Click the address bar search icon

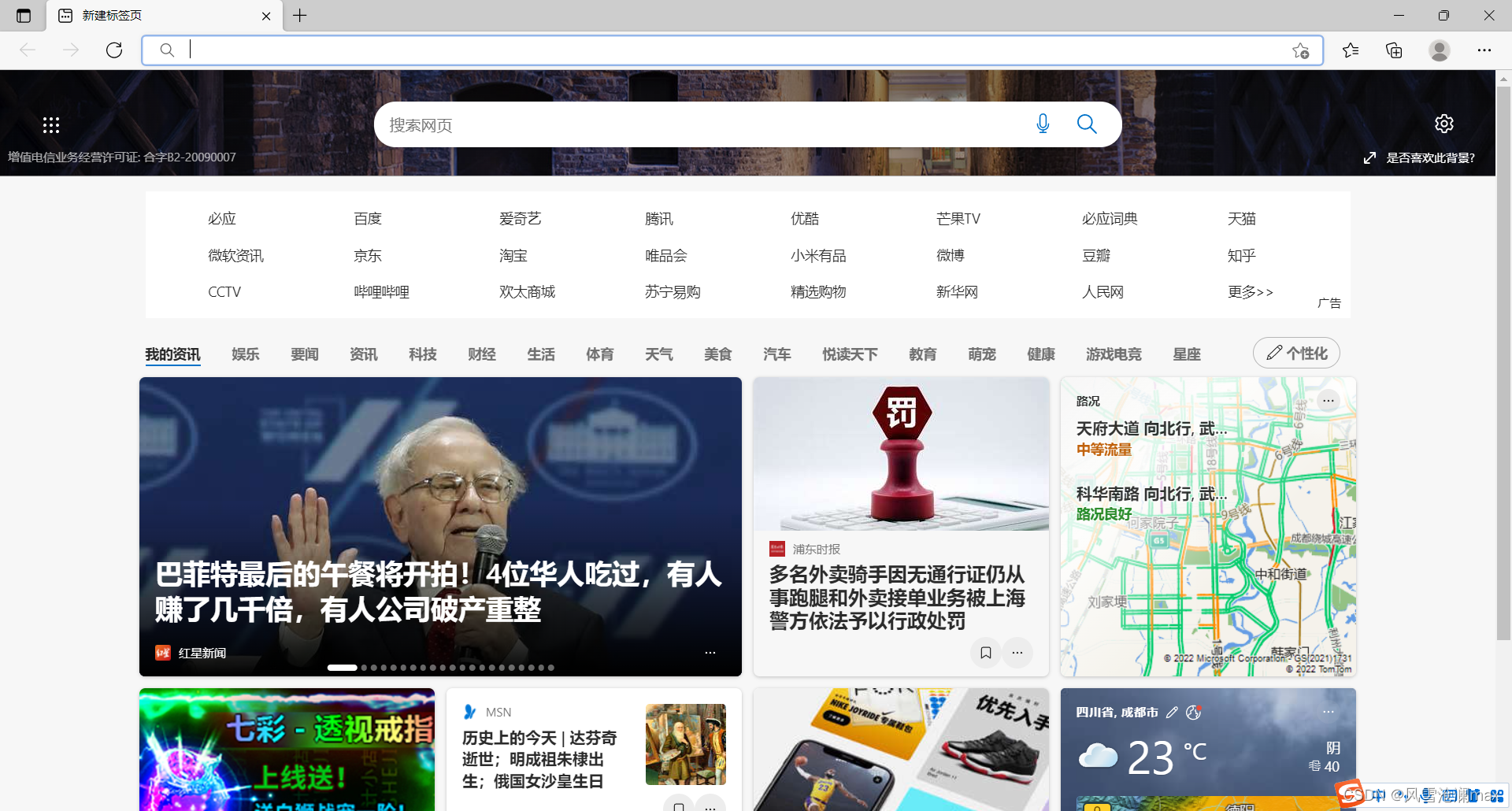tap(167, 50)
